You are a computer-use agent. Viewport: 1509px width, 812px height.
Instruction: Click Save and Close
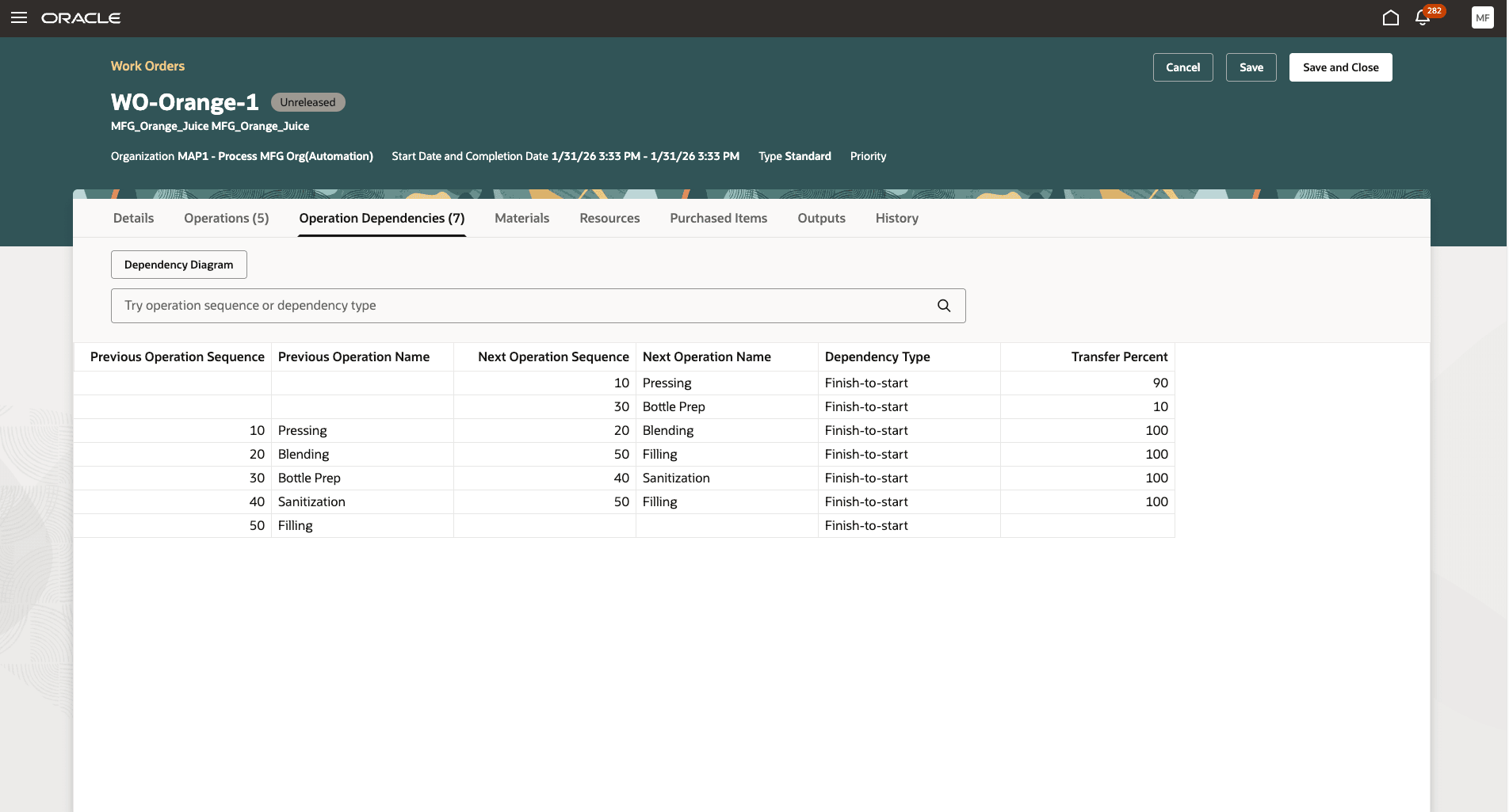1340,67
